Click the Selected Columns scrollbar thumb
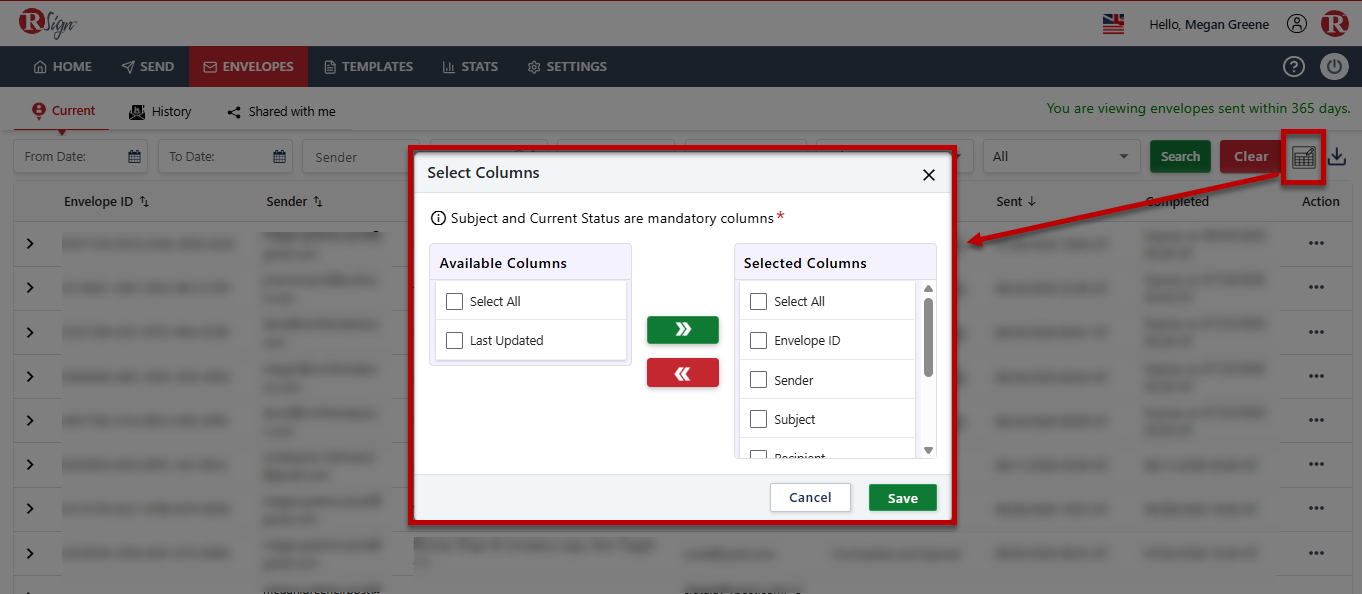The height and width of the screenshot is (594, 1362). [928, 337]
